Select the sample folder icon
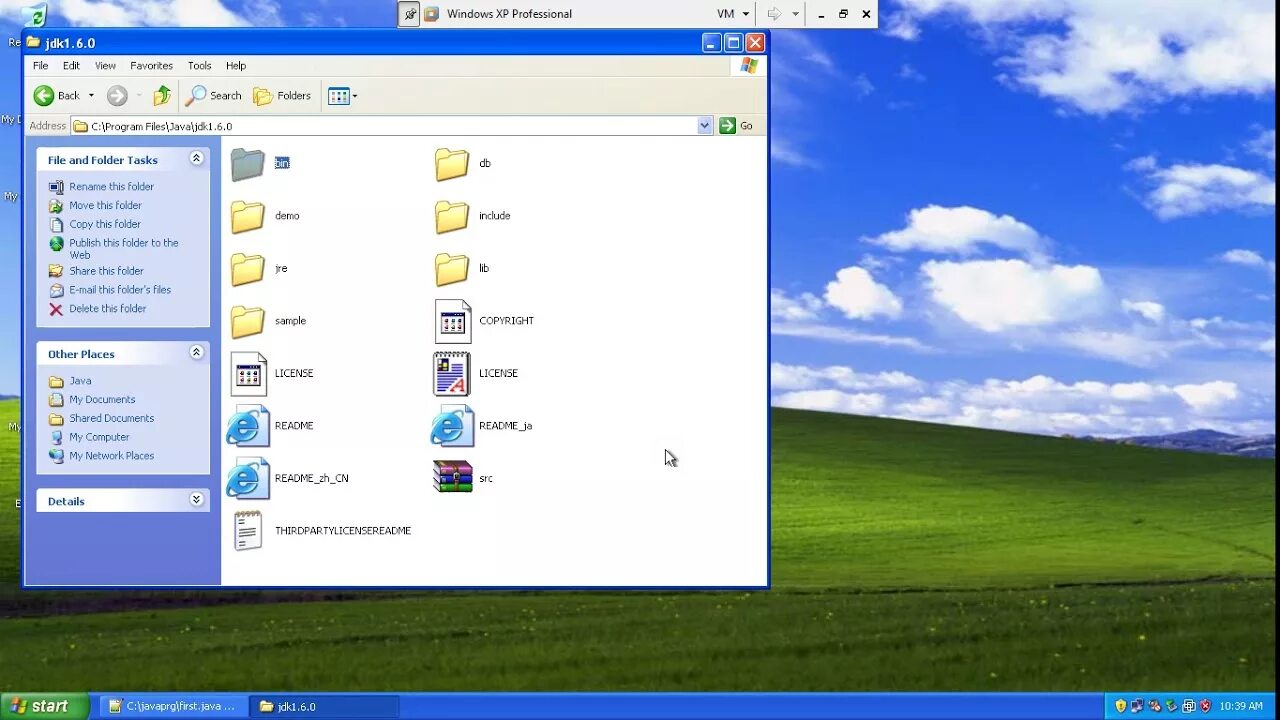1280x720 pixels. (x=247, y=321)
